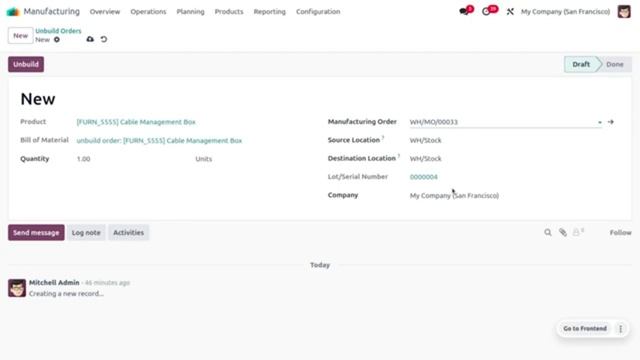The image size is (640, 360).
Task: Open the Activities button
Action: [x=128, y=232]
